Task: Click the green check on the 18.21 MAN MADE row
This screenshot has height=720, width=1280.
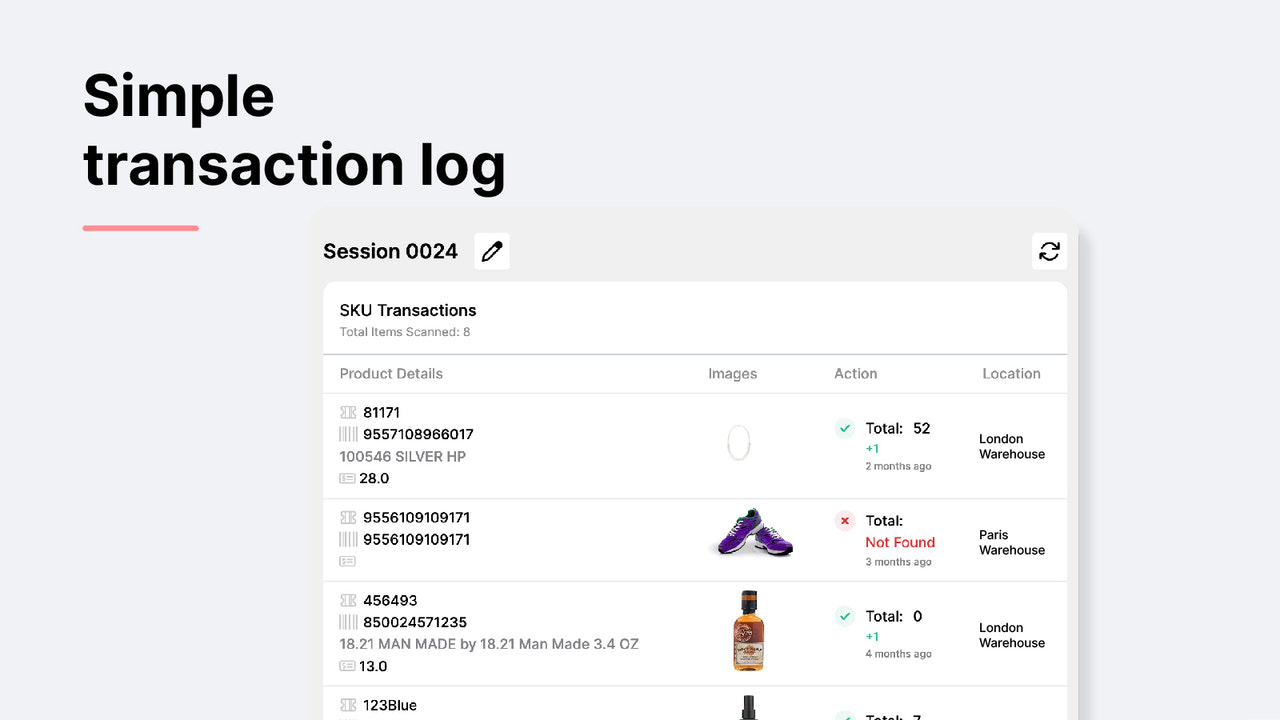Action: pyautogui.click(x=845, y=616)
